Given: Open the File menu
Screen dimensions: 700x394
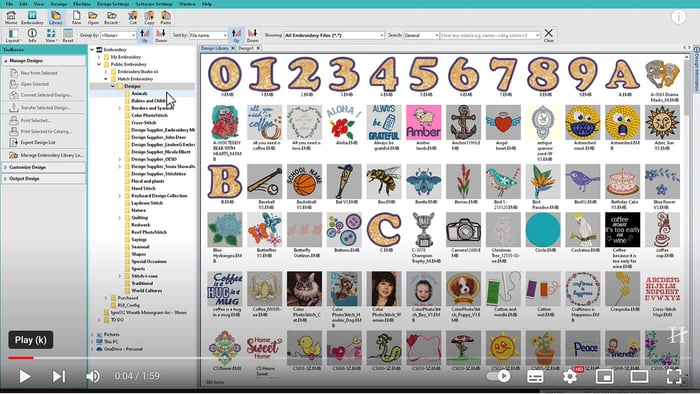Looking at the screenshot, I should (9, 4).
